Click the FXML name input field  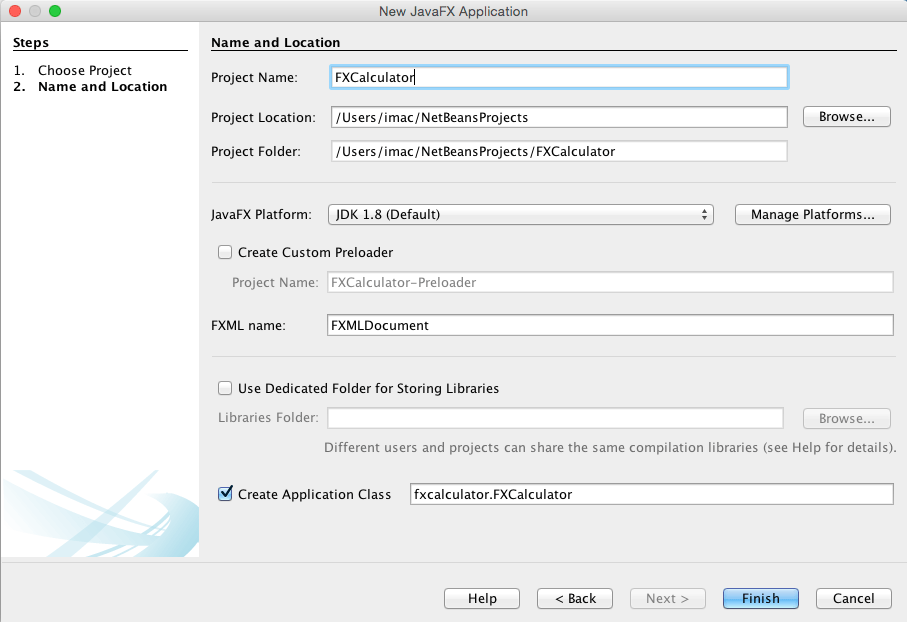click(610, 325)
